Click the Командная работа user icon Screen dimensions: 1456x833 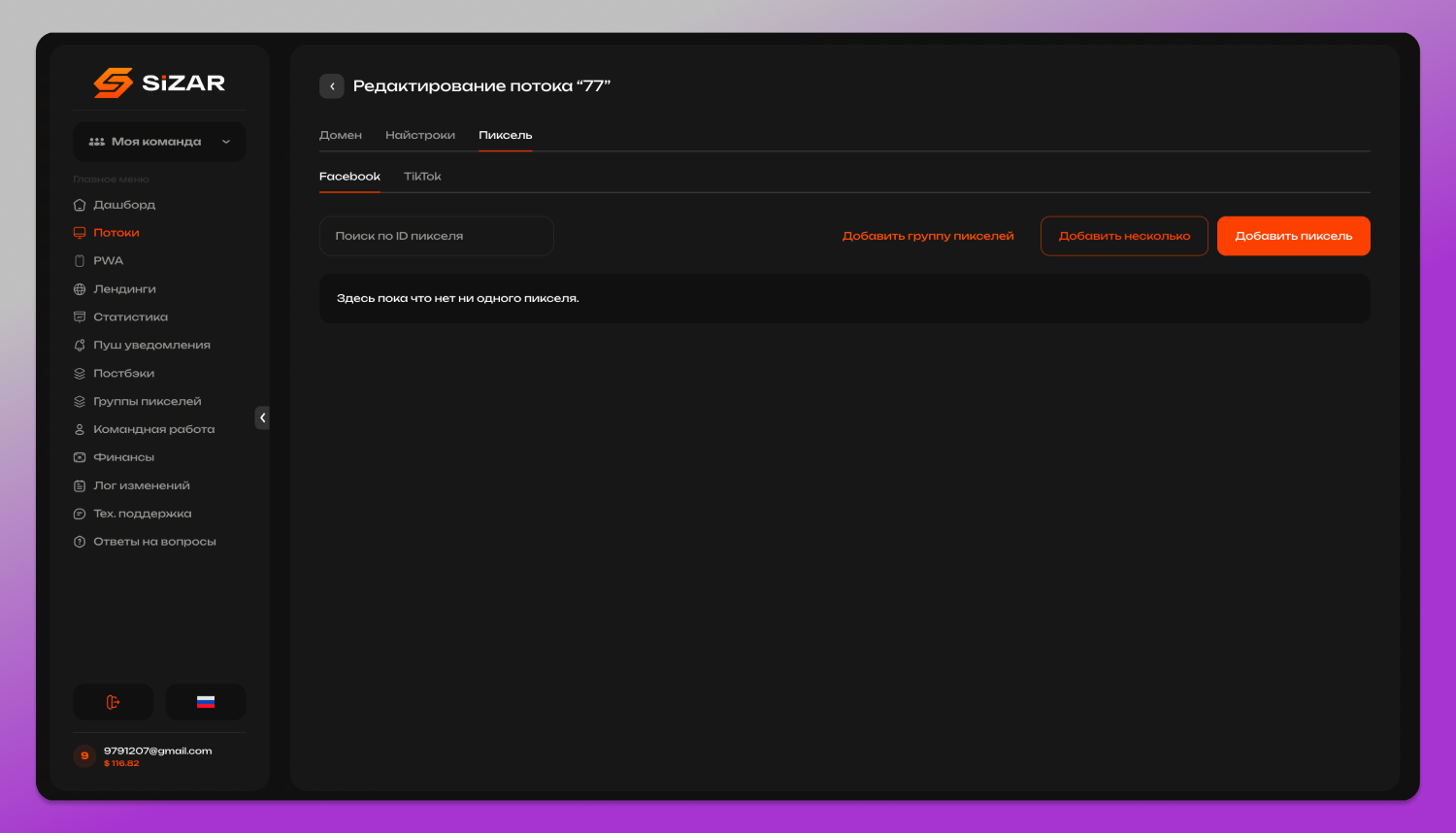tap(80, 429)
